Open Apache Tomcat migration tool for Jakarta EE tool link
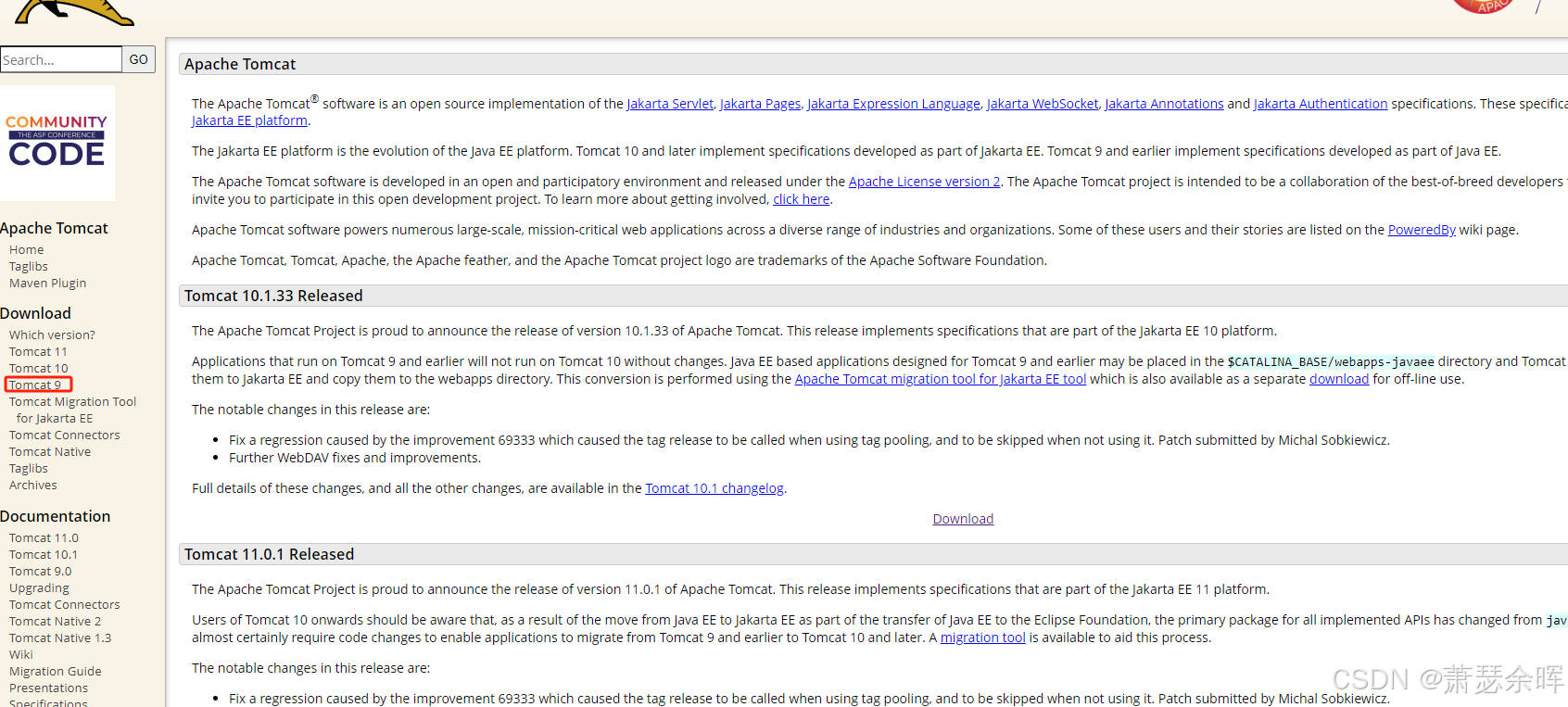The height and width of the screenshot is (707, 1568). click(941, 379)
